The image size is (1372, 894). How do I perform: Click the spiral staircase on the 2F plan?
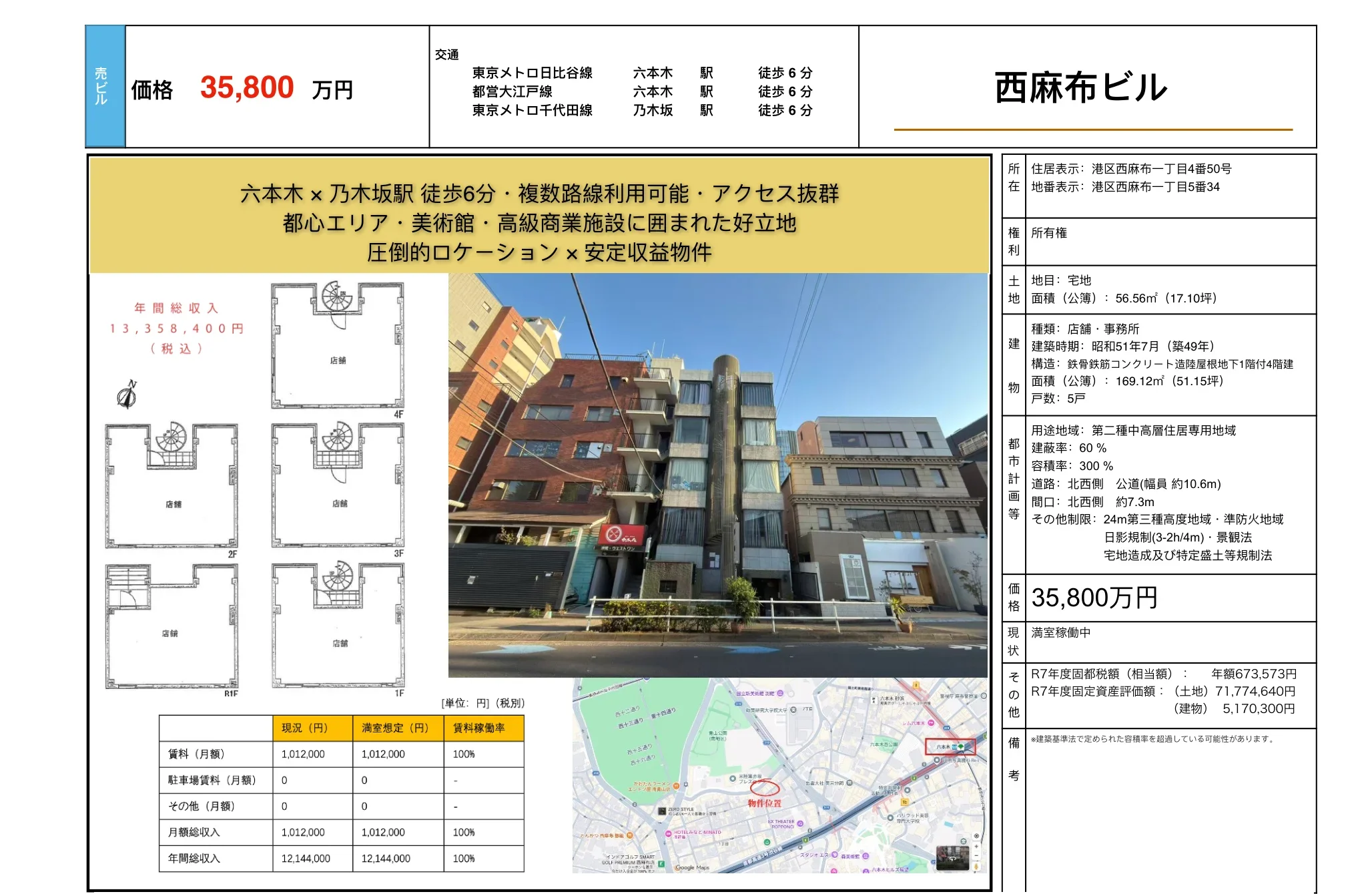click(171, 437)
